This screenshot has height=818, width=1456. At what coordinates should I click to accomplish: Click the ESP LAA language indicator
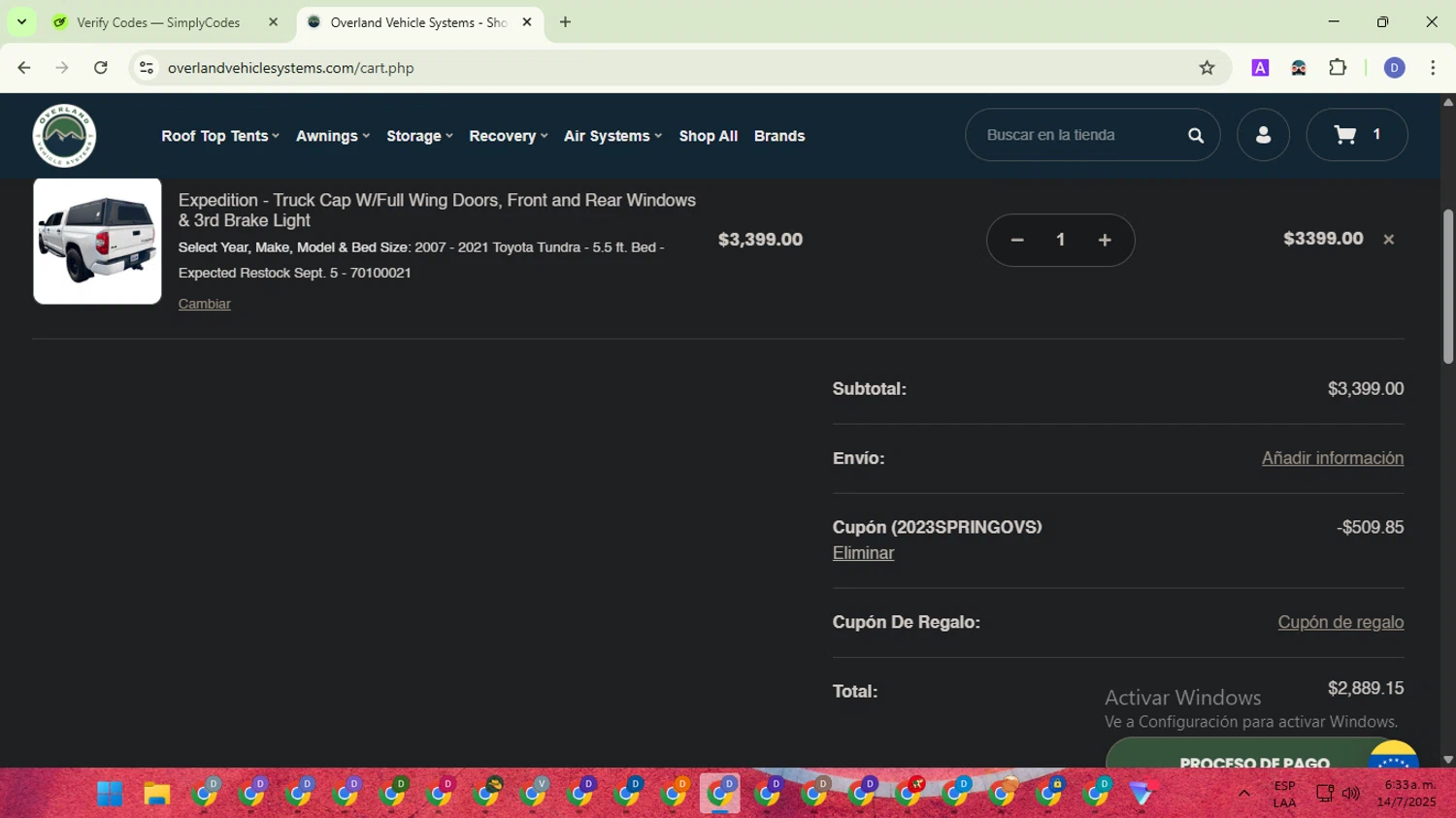[x=1284, y=794]
